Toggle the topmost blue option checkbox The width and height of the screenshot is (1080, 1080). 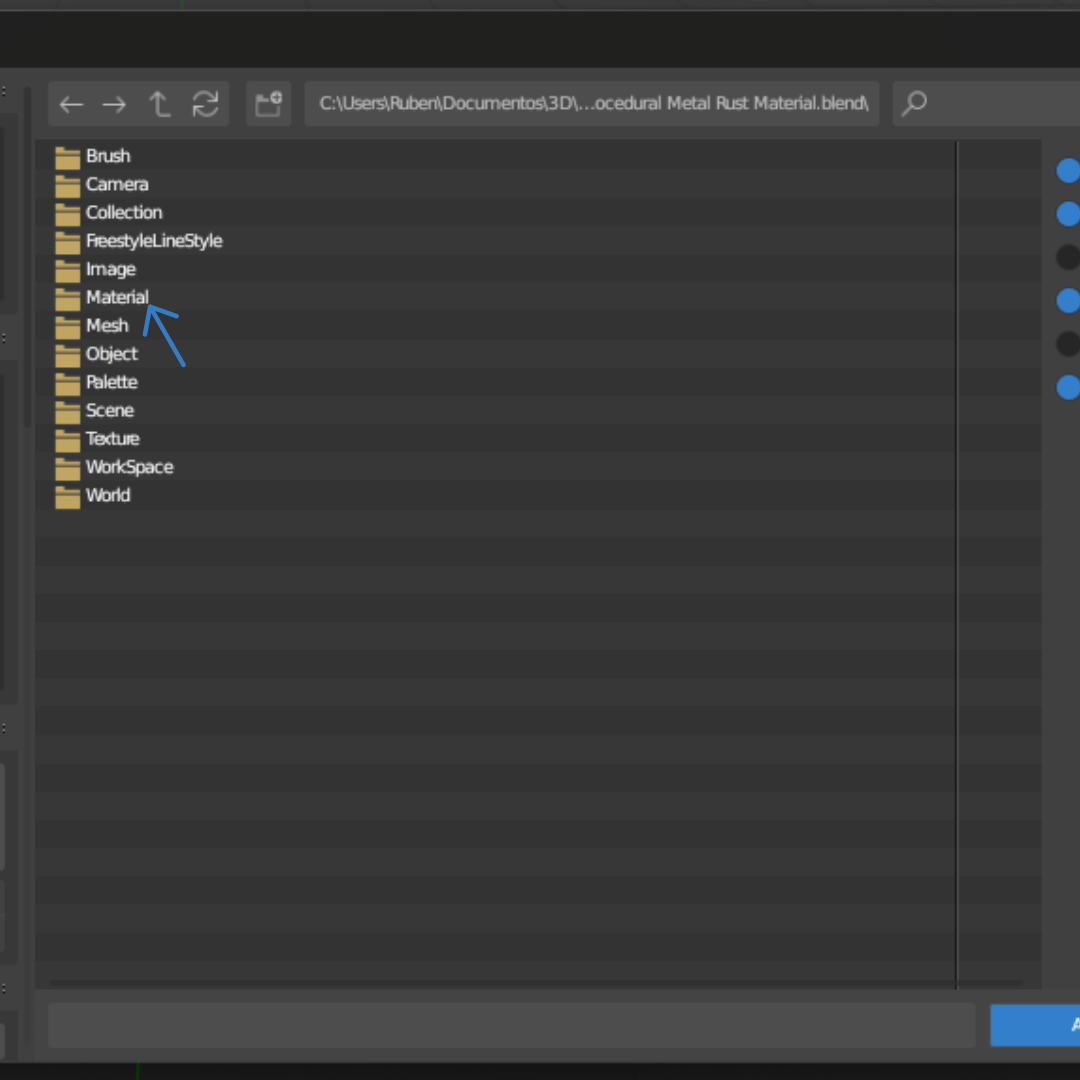point(1068,171)
